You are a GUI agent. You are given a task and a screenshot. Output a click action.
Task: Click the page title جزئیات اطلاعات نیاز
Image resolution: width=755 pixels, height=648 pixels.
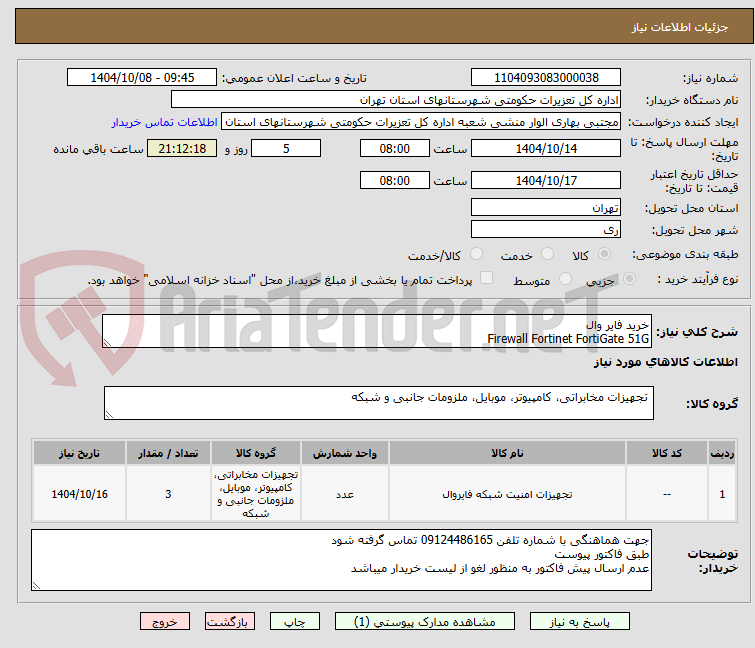(x=680, y=27)
